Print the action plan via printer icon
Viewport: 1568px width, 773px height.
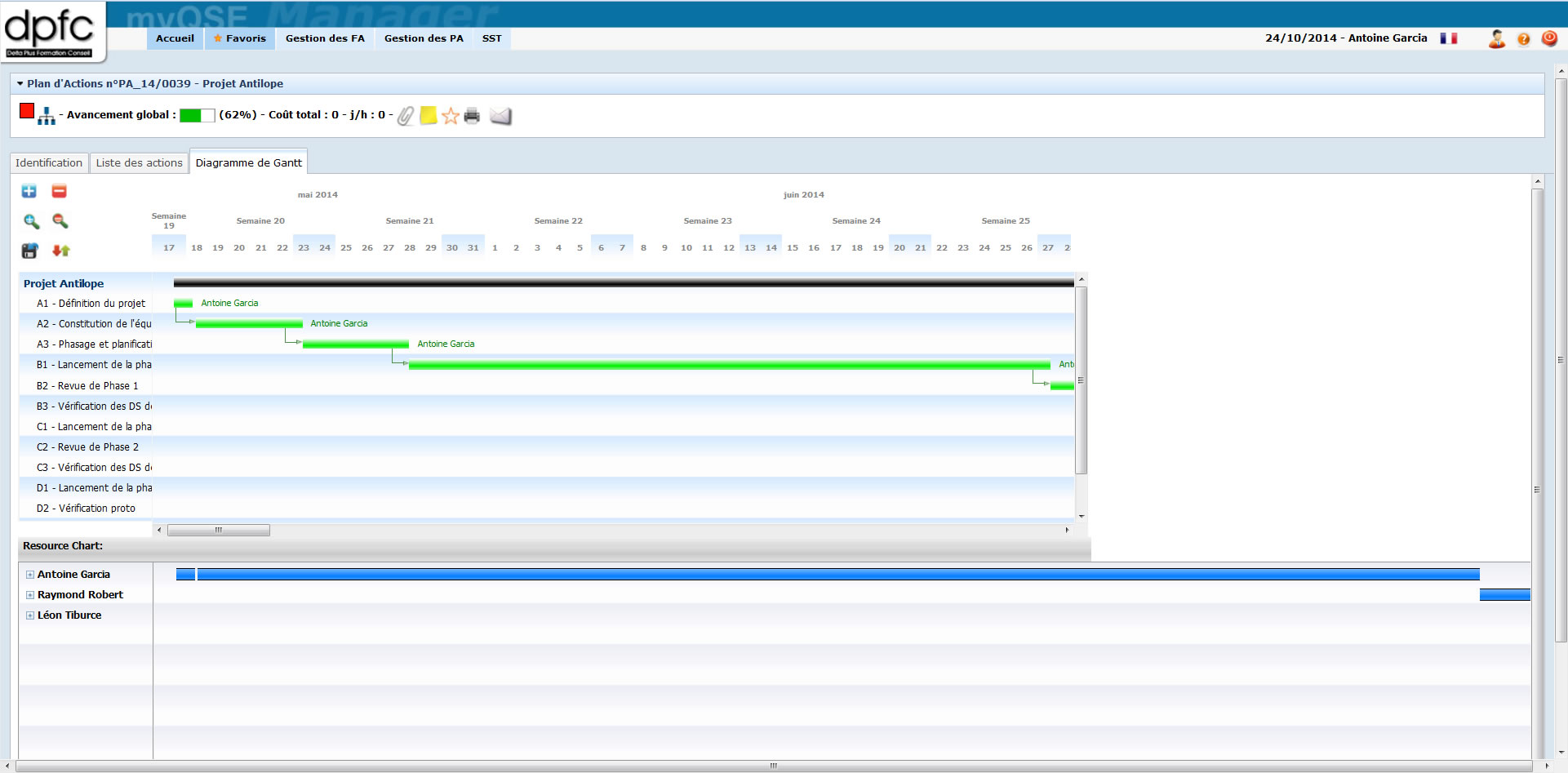472,116
